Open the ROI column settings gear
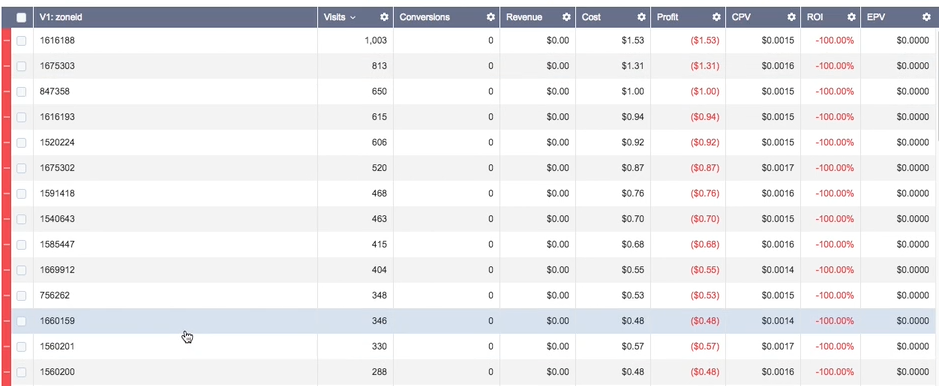The image size is (939, 386). point(851,17)
